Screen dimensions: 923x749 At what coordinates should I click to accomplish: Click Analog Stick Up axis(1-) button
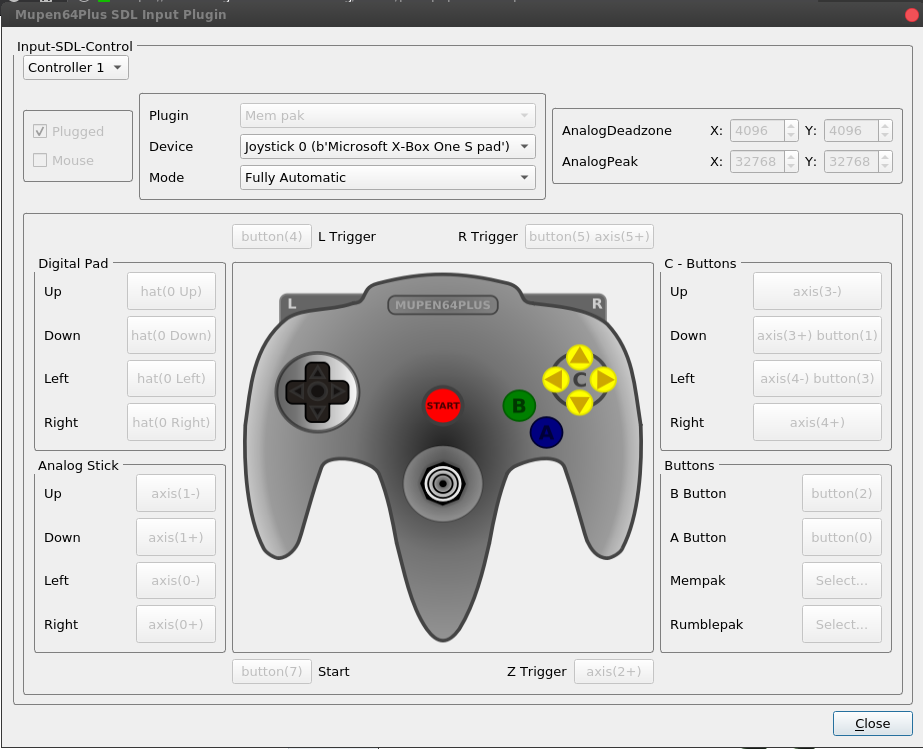(176, 493)
